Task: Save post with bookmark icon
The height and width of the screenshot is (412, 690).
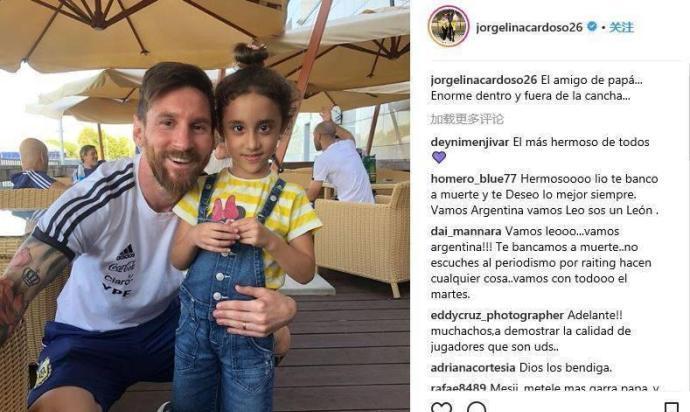Action: pyautogui.click(x=671, y=407)
